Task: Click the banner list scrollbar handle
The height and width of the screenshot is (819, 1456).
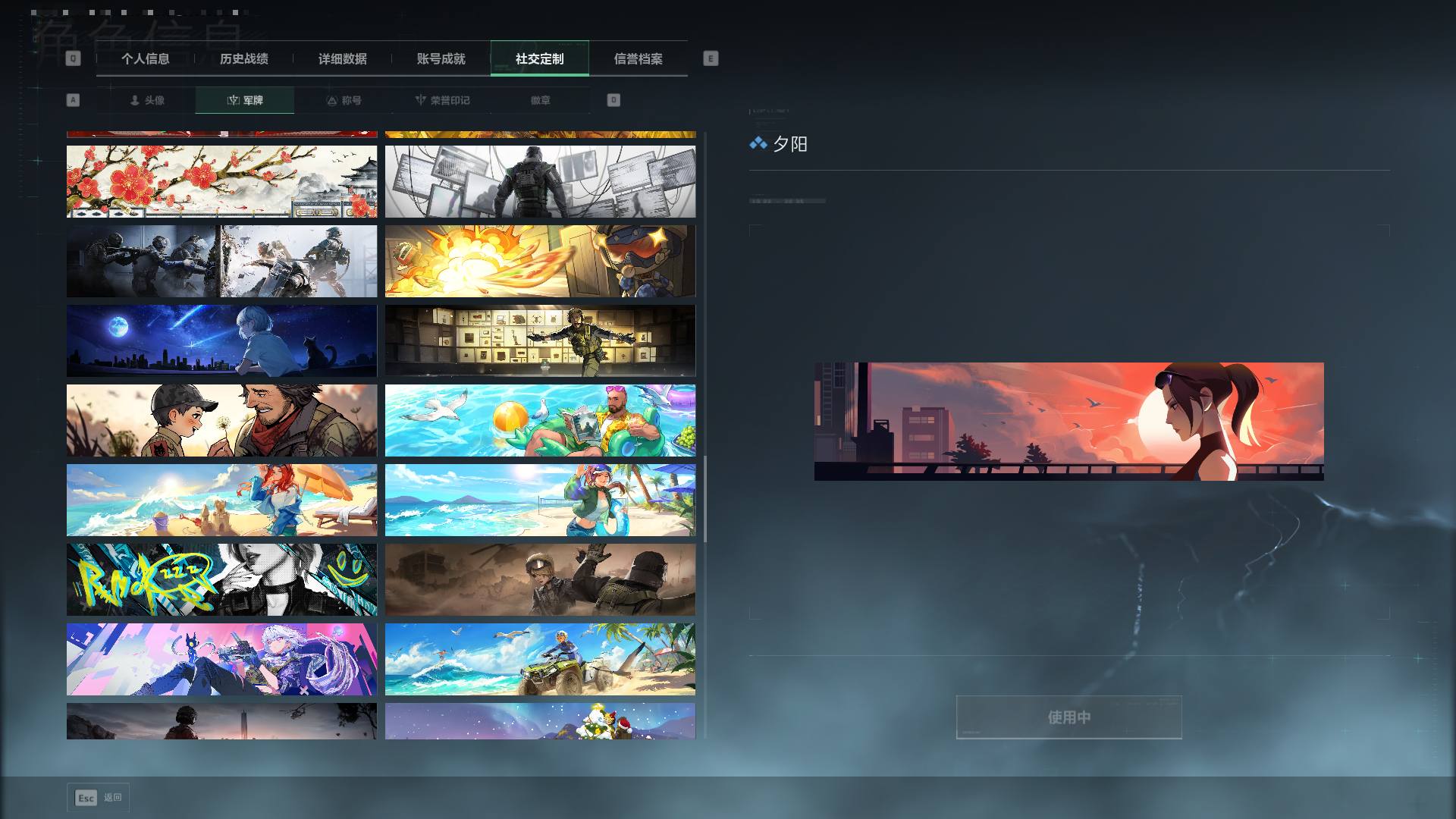Action: click(705, 499)
